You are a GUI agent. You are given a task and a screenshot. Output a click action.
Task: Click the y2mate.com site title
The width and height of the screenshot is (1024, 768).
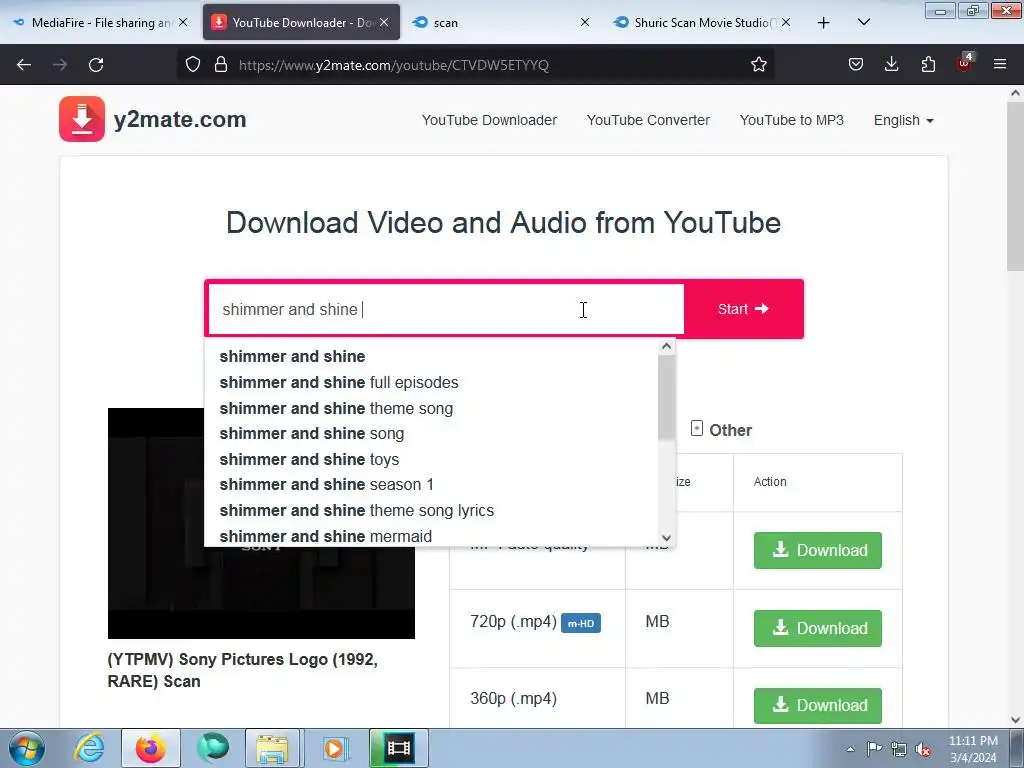[x=180, y=120]
